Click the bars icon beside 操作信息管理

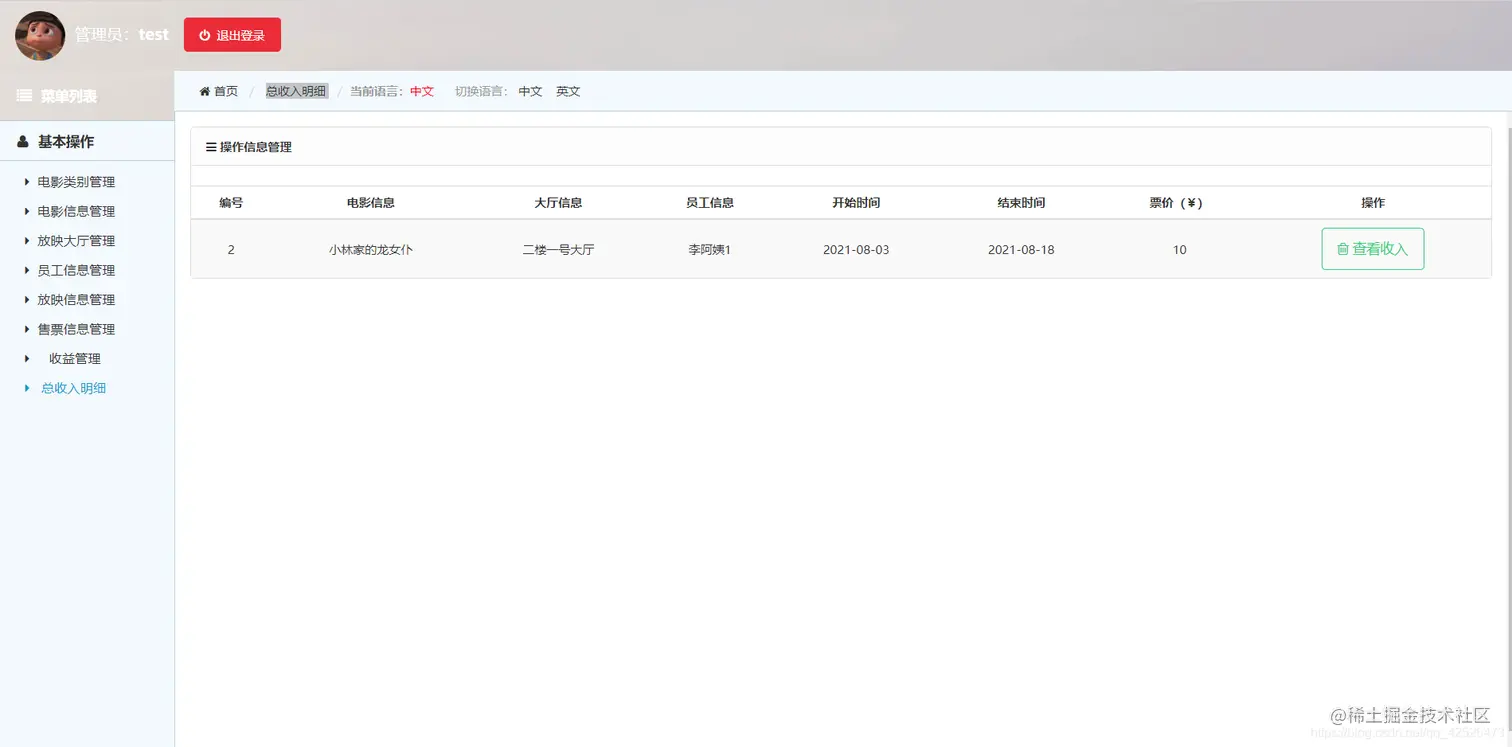[211, 147]
